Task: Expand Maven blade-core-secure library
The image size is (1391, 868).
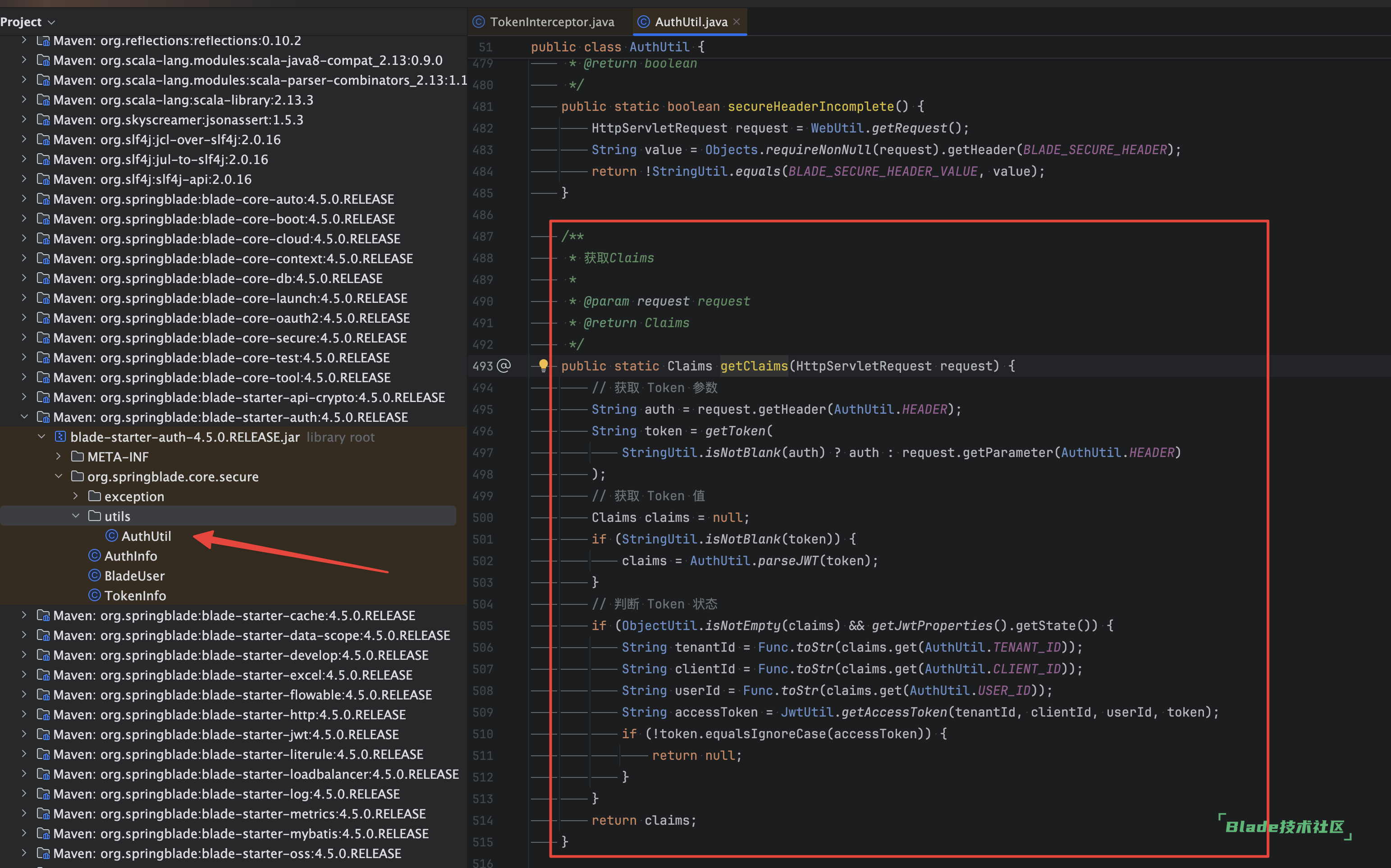Action: click(24, 338)
